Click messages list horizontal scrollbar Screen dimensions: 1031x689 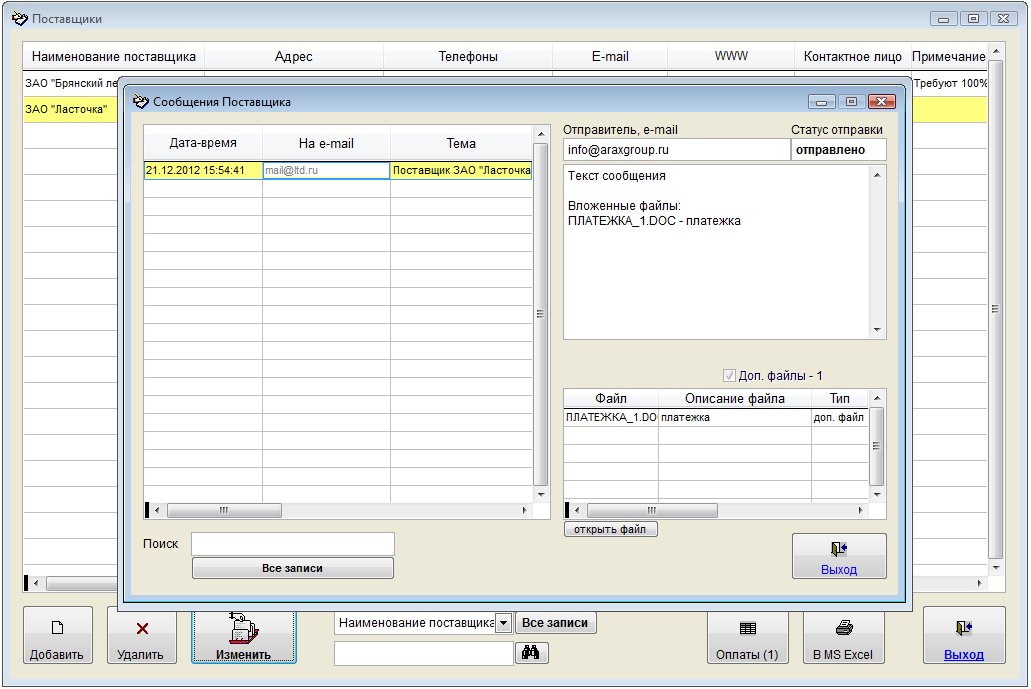340,510
